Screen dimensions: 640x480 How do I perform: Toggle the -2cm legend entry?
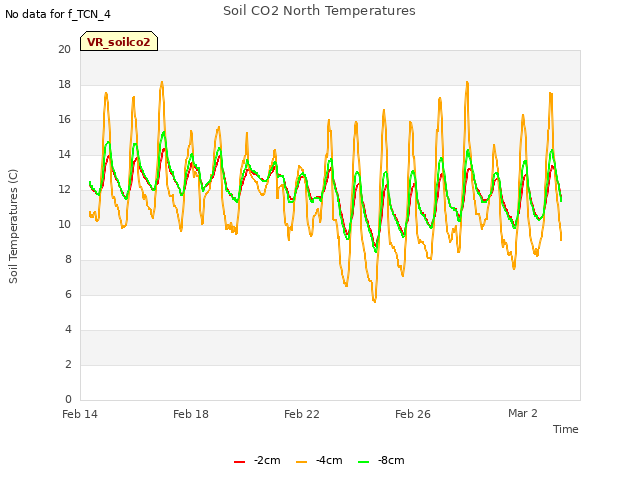point(257,460)
